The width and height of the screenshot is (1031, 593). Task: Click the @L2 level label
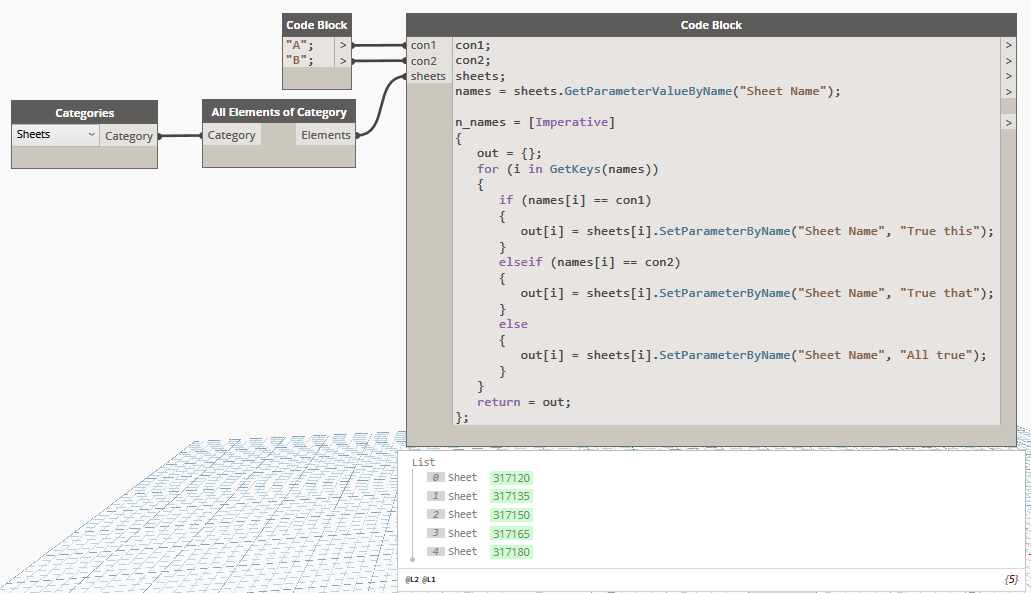point(412,579)
